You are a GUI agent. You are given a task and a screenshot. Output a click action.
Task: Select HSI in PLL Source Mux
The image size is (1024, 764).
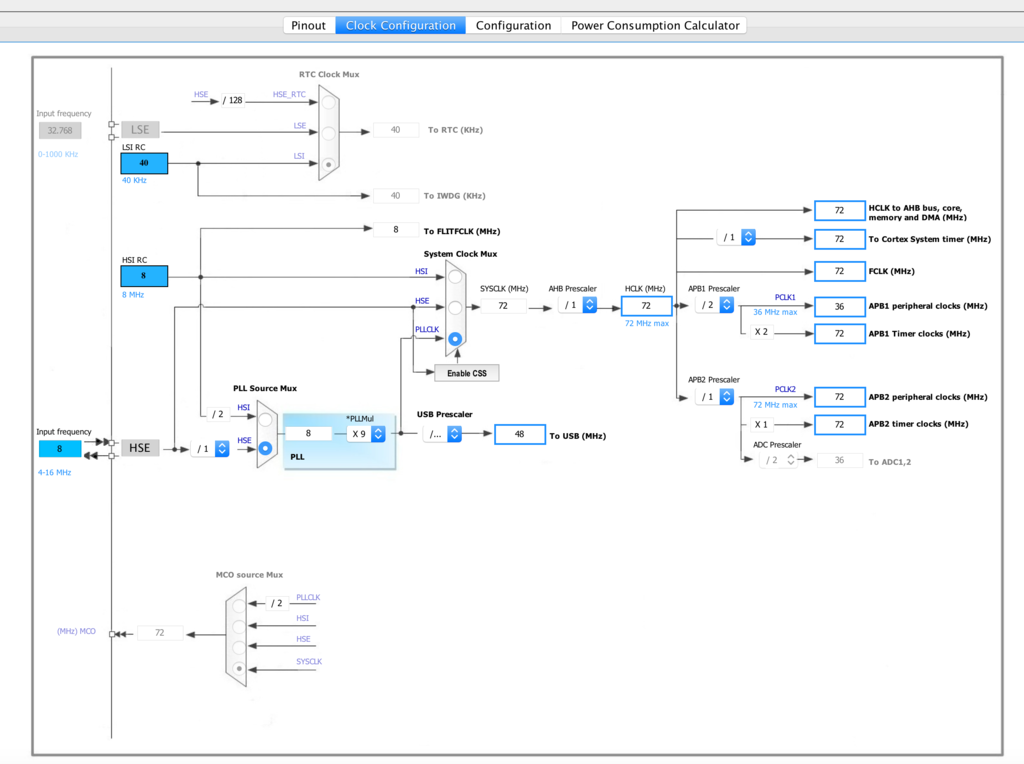click(265, 419)
